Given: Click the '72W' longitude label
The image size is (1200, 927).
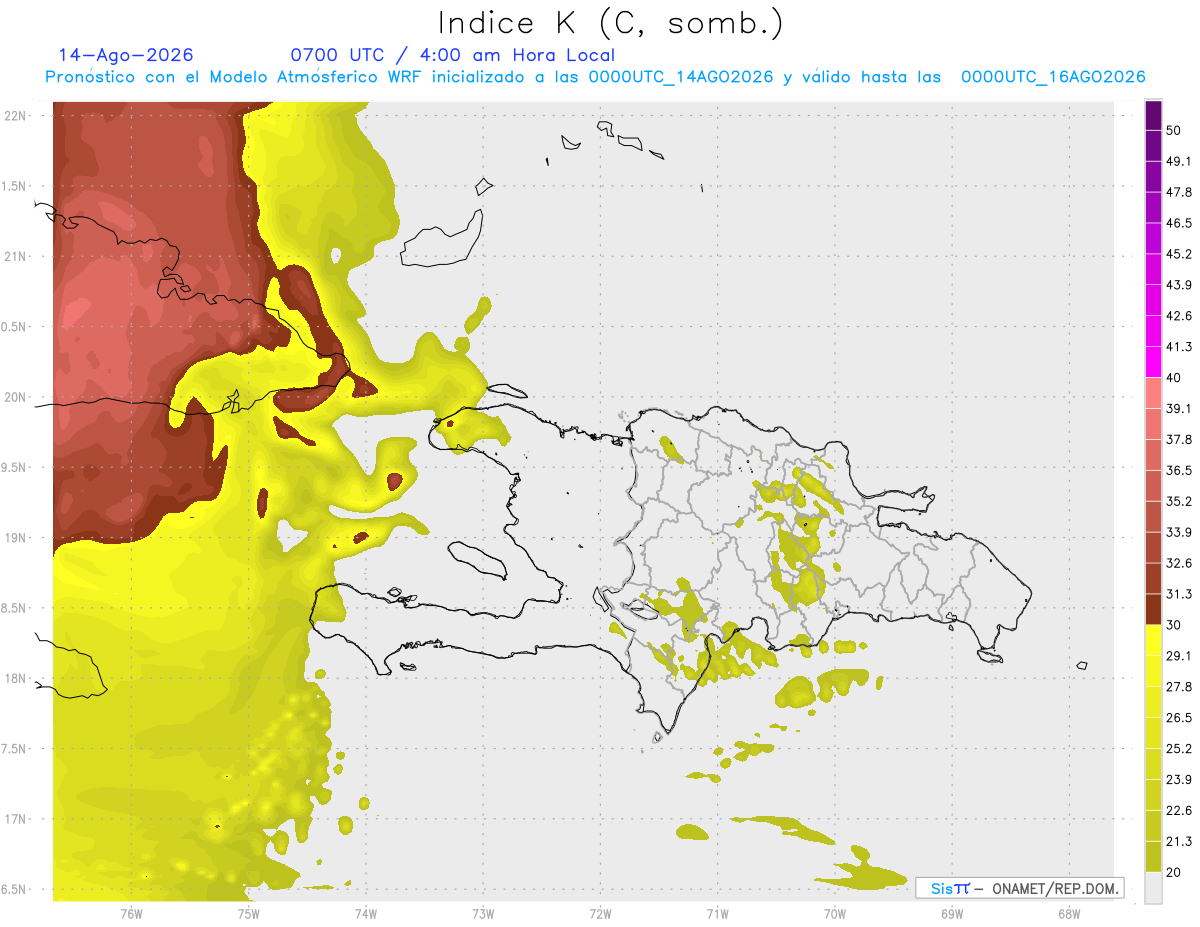Looking at the screenshot, I should click(600, 913).
